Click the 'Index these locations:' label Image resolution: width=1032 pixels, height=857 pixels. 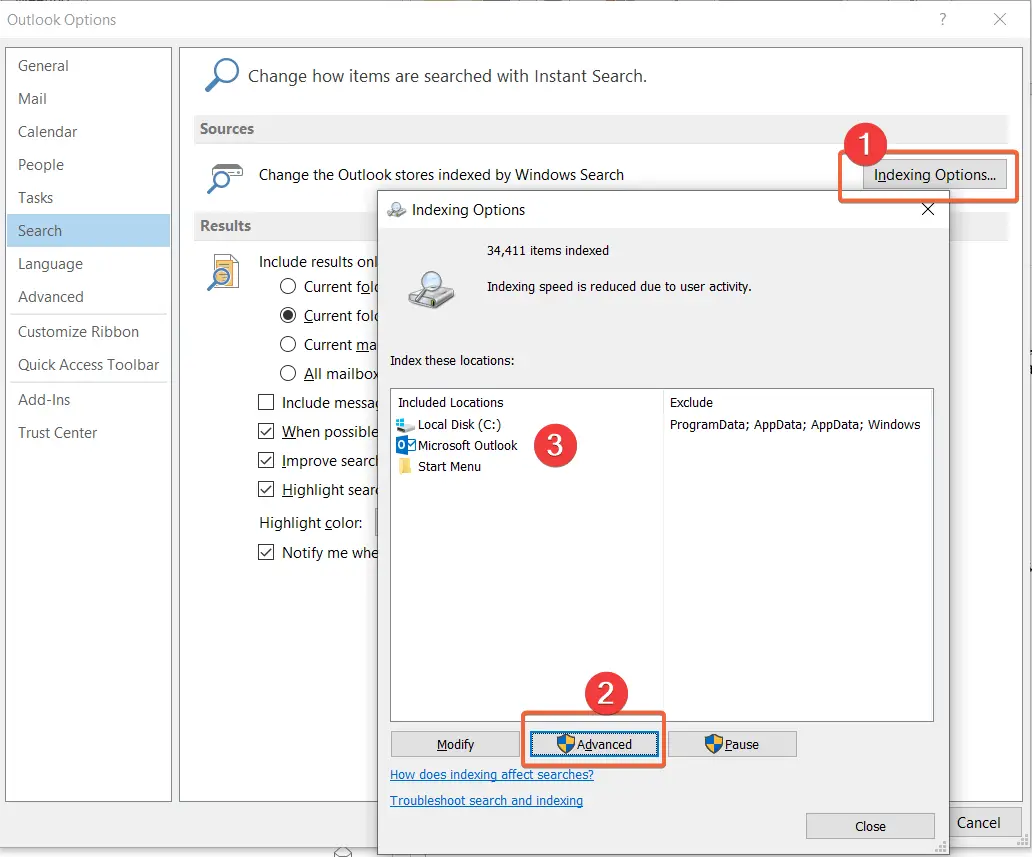[452, 361]
